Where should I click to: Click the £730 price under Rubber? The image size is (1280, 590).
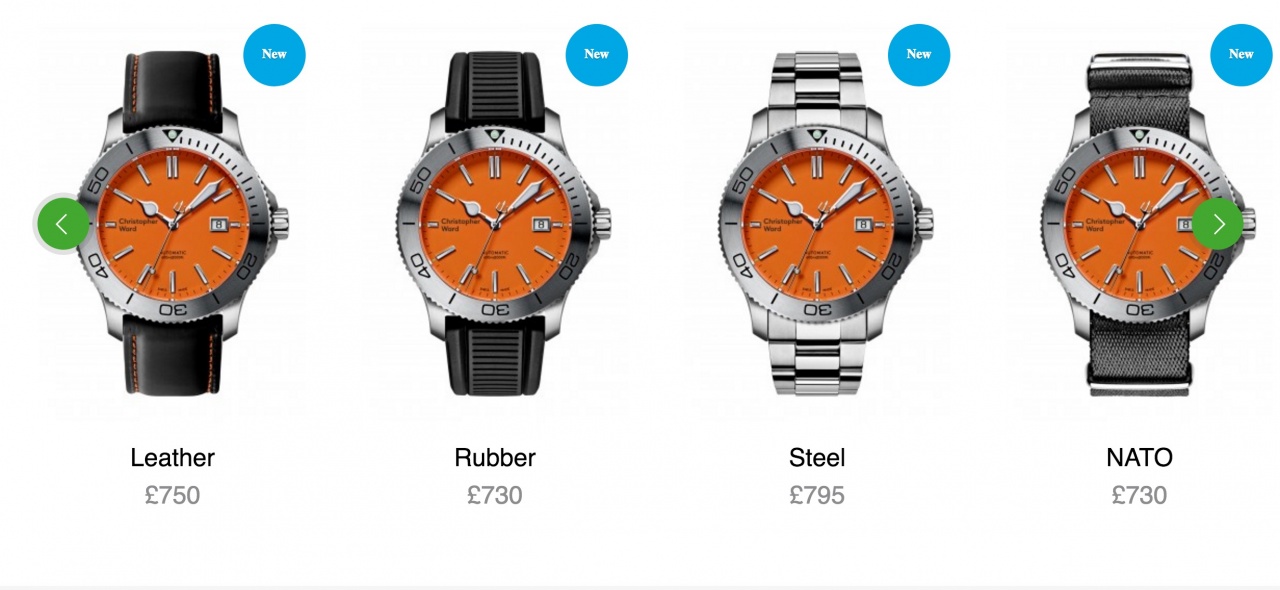[x=495, y=495]
